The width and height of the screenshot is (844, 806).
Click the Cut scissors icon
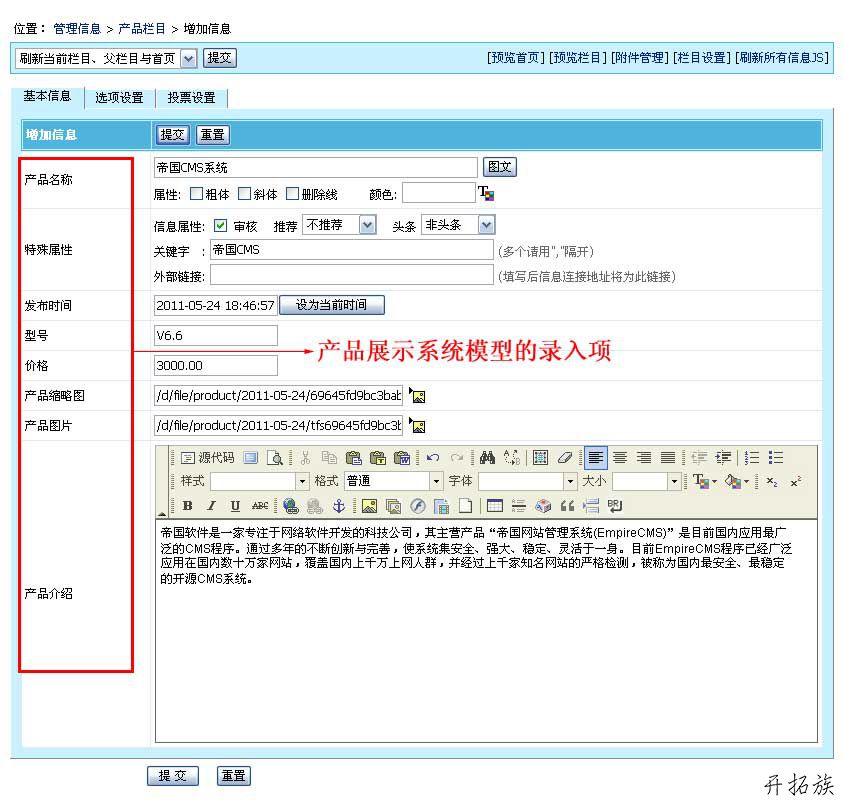pos(306,458)
